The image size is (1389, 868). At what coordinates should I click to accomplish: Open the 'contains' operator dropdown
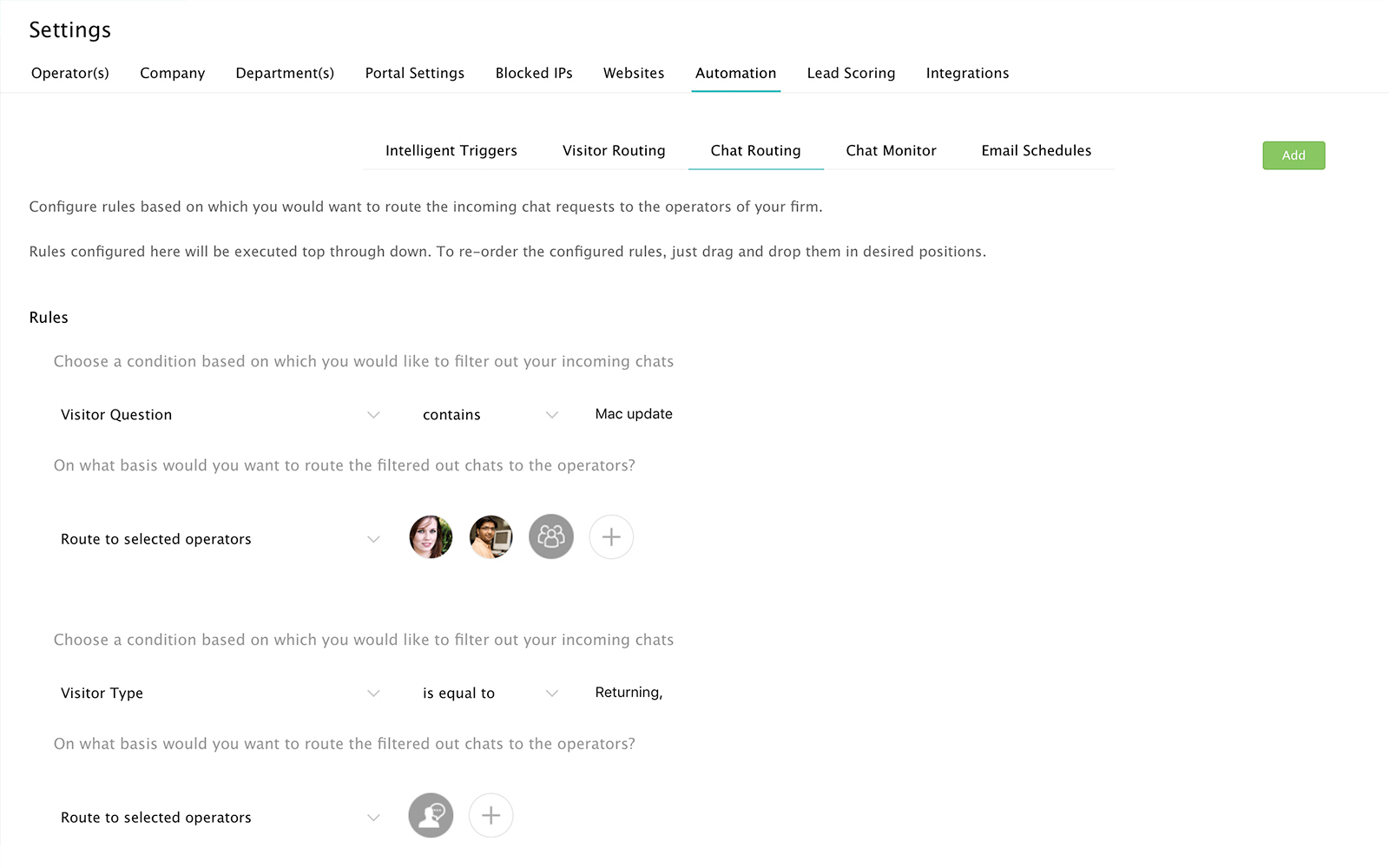pos(490,415)
